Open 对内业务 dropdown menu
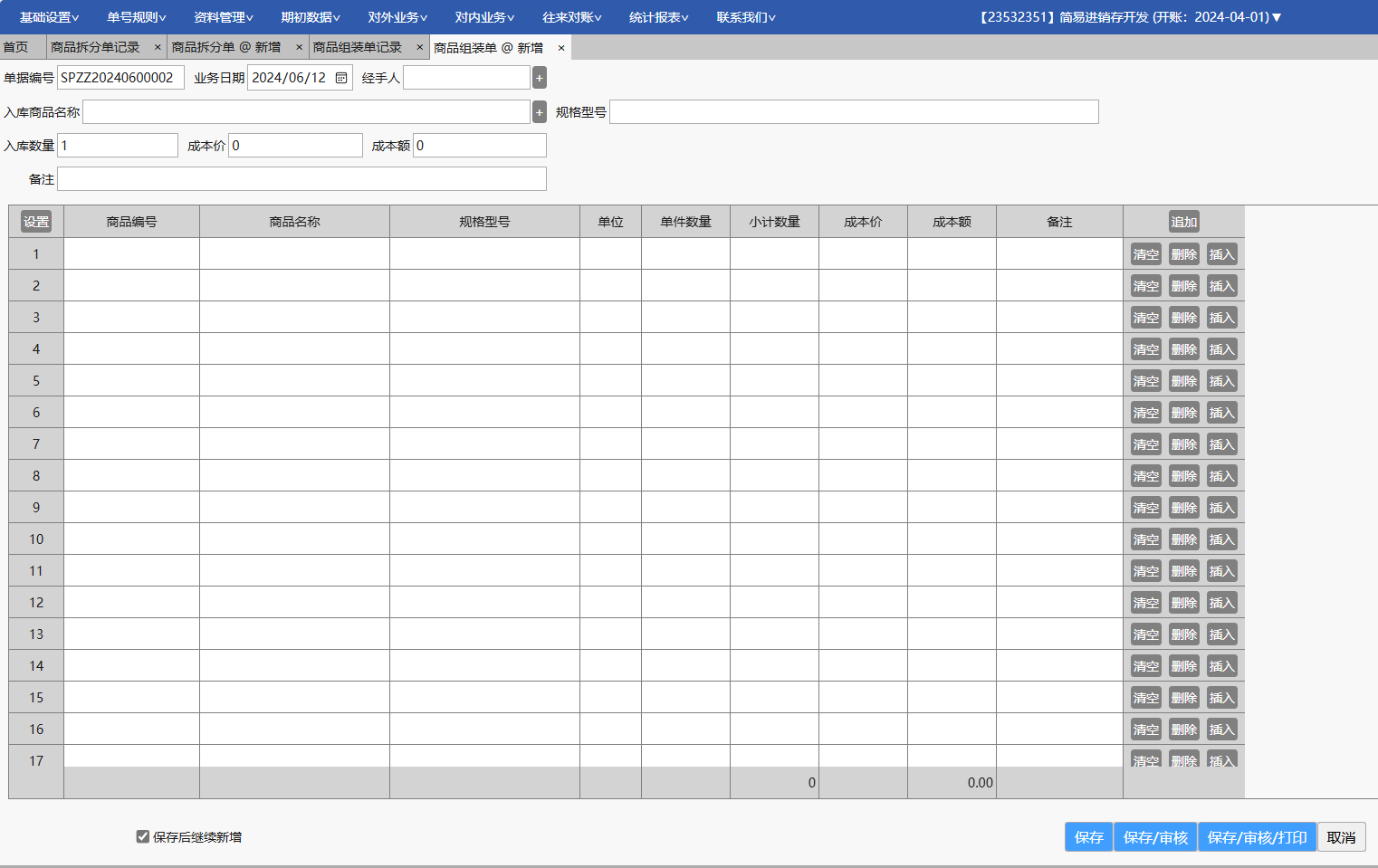This screenshot has height=868, width=1378. click(484, 17)
